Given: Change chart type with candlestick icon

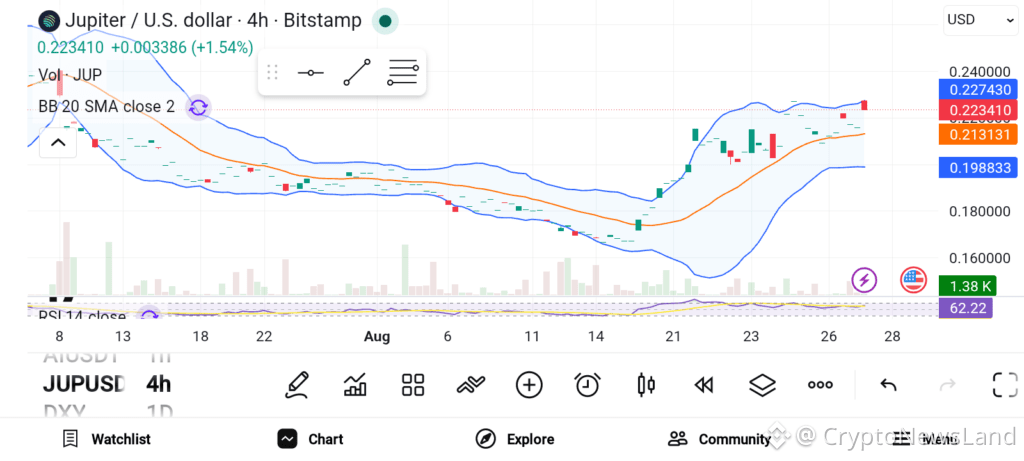Looking at the screenshot, I should click(645, 385).
